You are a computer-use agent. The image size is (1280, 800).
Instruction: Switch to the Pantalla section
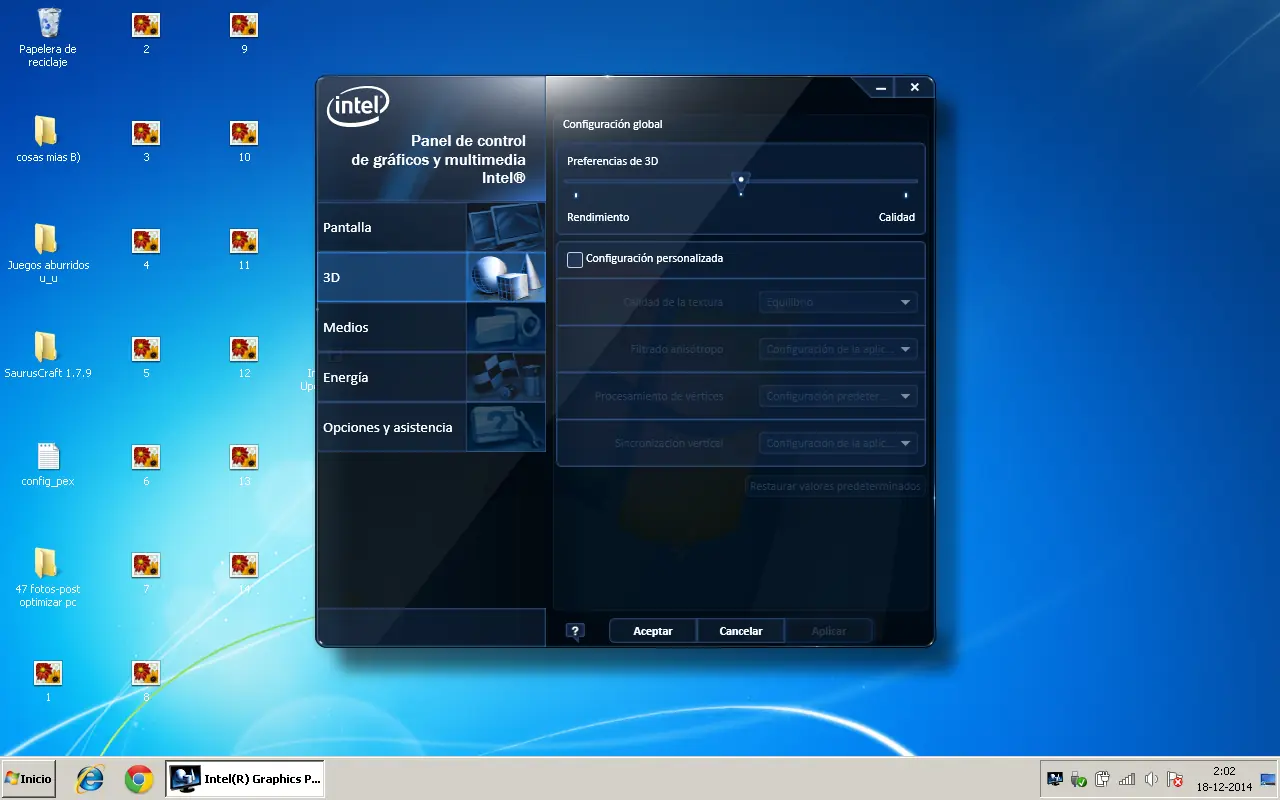pos(431,227)
